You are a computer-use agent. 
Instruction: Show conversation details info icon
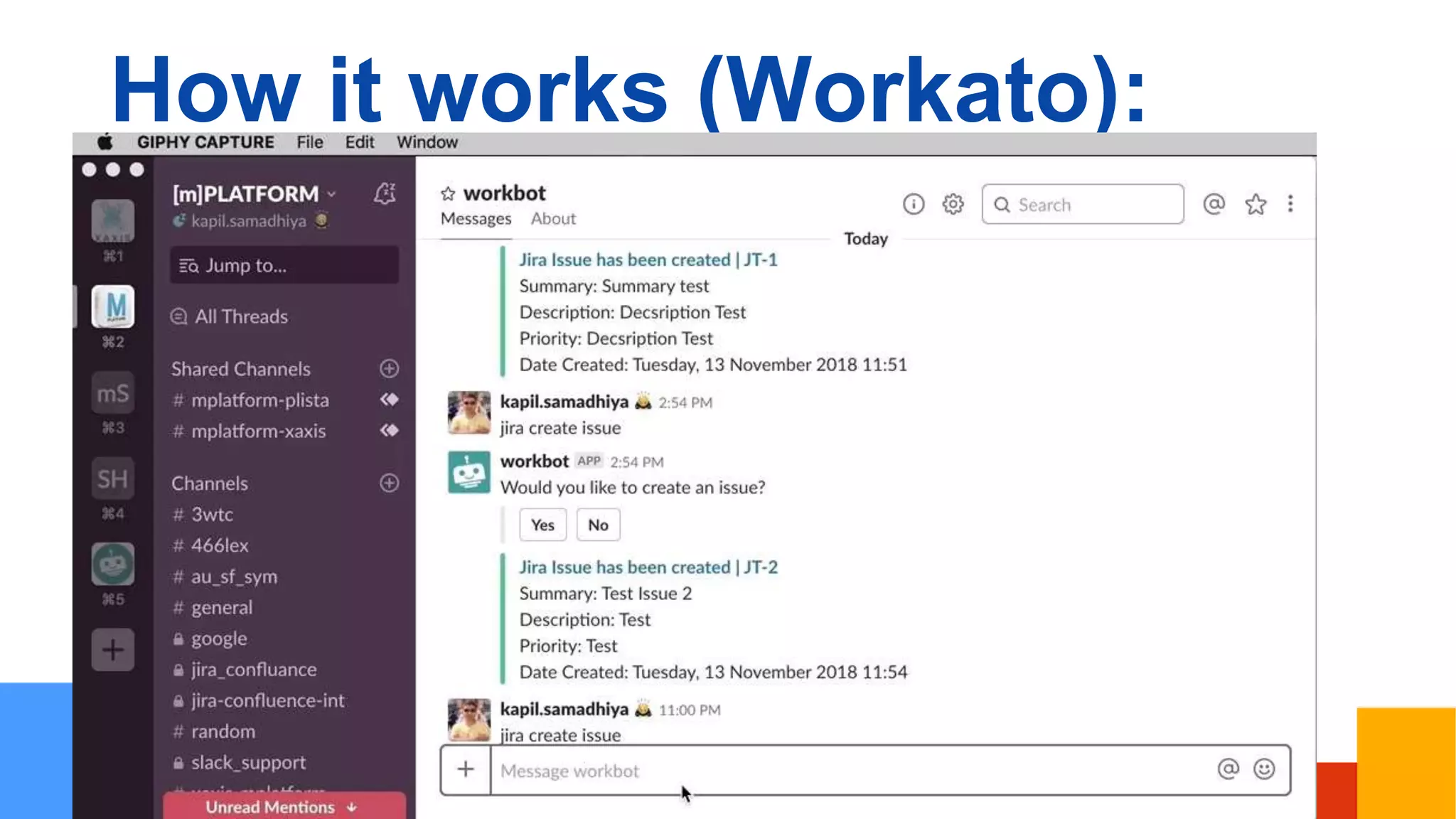pyautogui.click(x=914, y=205)
